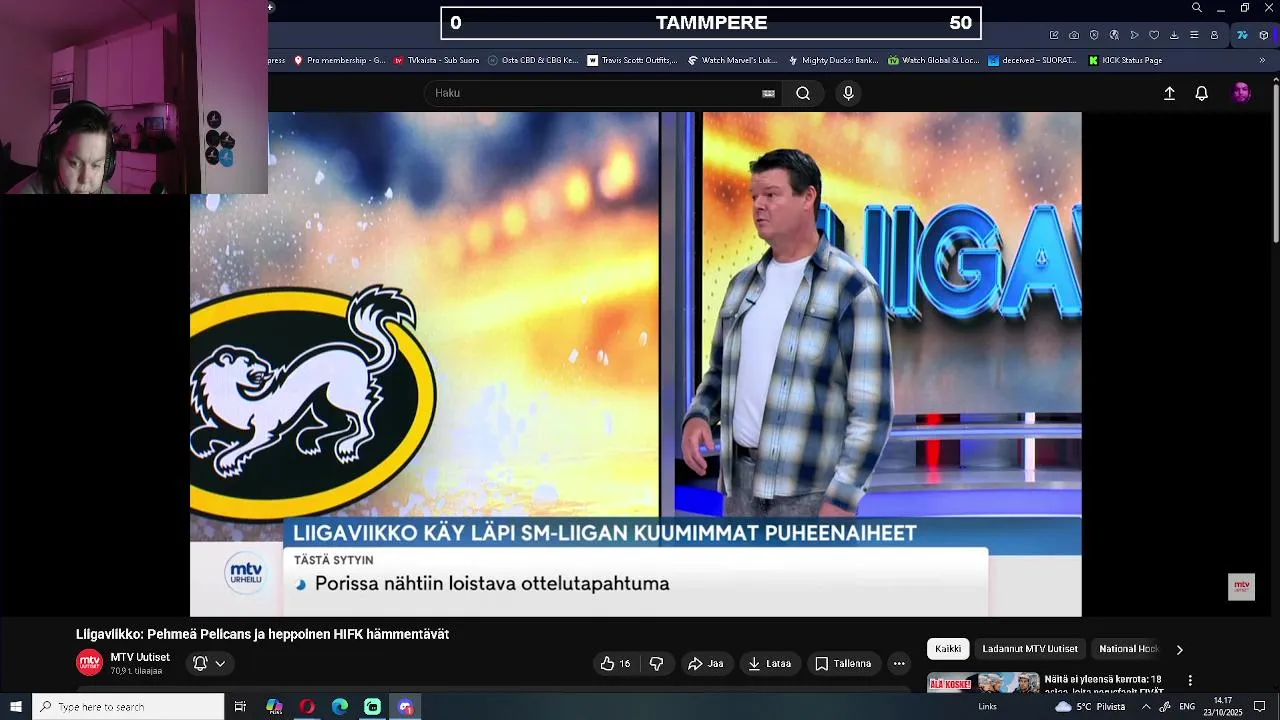Click the browser tab search magnifier icon

coord(1197,8)
